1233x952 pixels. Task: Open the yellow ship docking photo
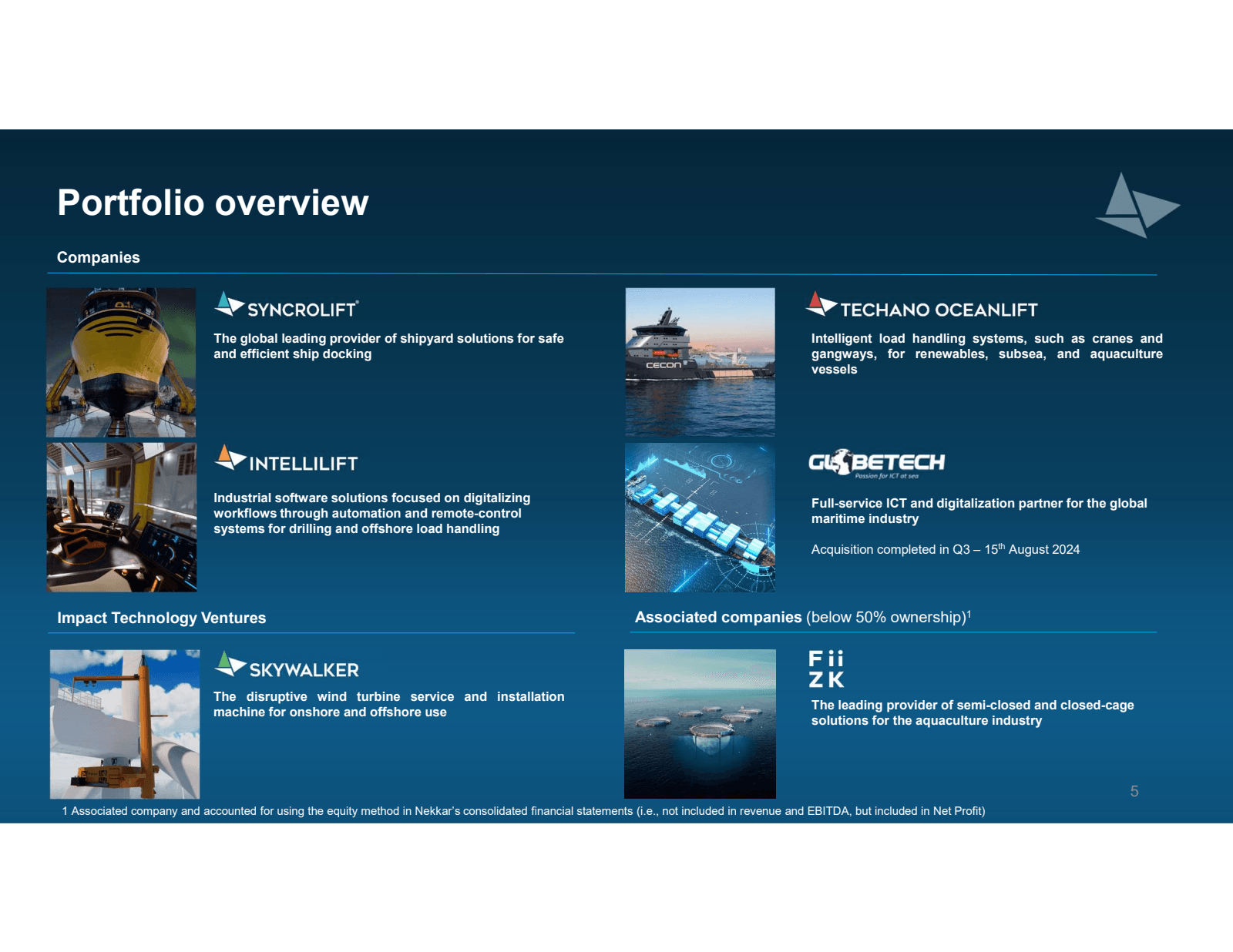point(121,363)
